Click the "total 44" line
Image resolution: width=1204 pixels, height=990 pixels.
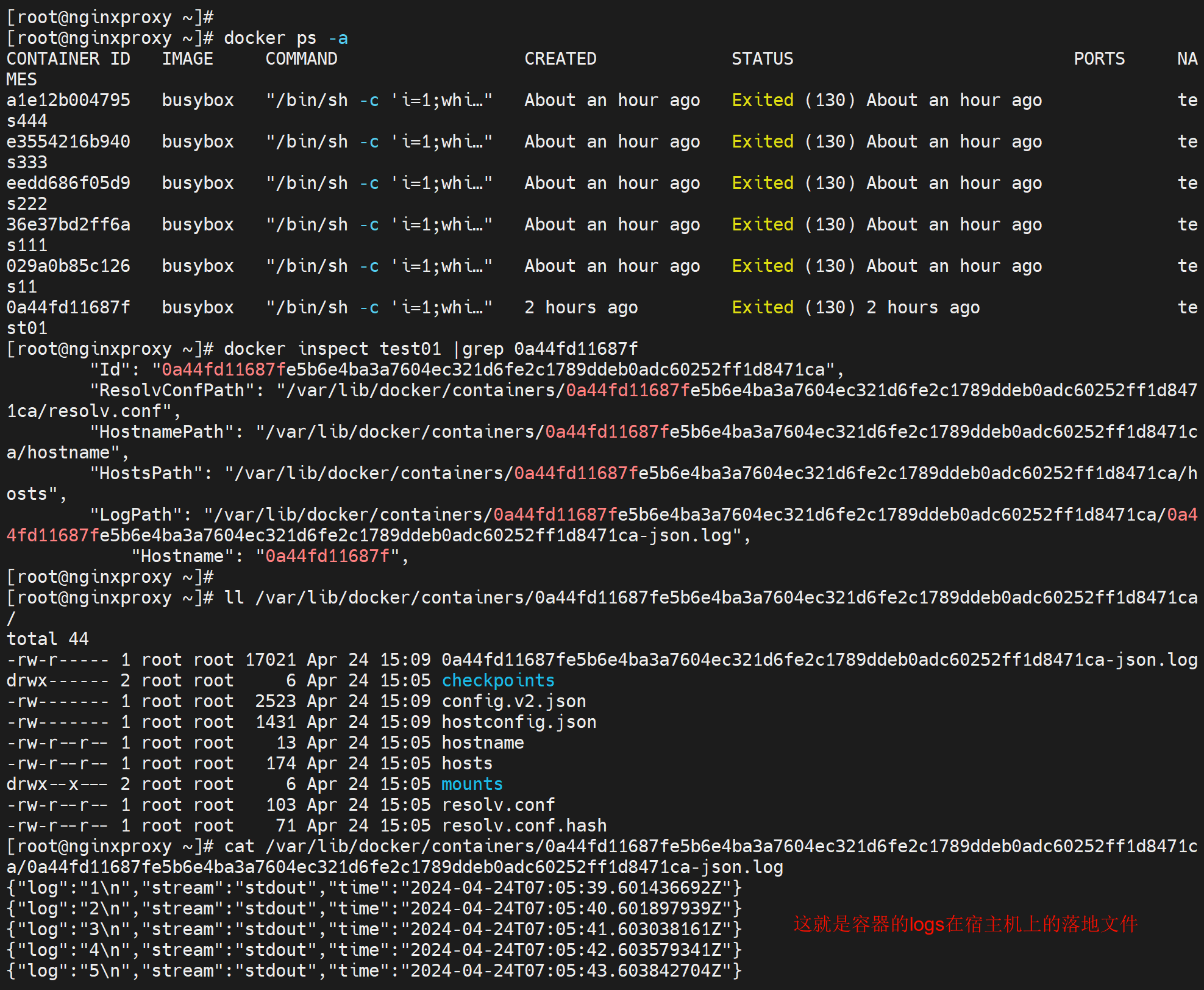coord(48,639)
